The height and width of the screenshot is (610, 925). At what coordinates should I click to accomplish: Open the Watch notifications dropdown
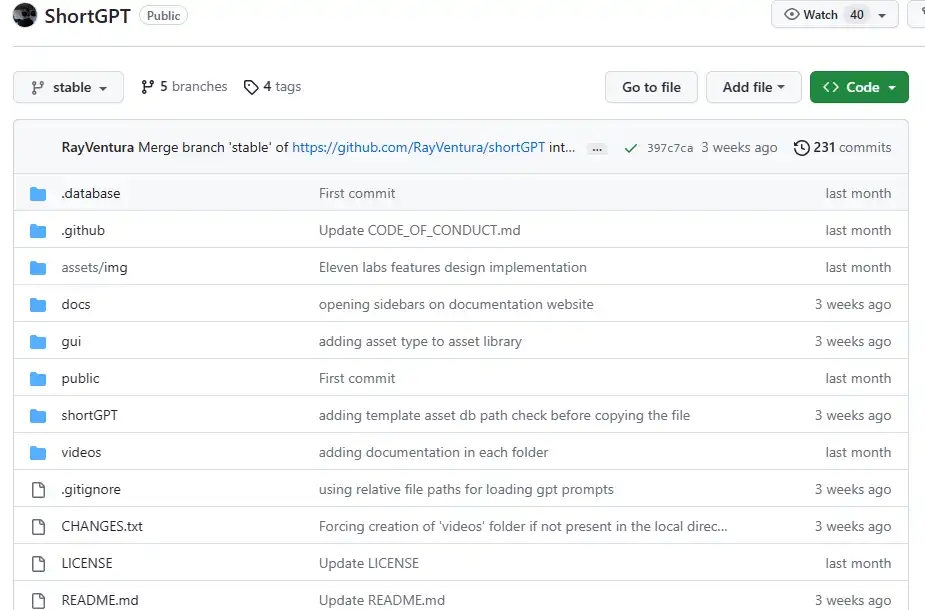[835, 15]
